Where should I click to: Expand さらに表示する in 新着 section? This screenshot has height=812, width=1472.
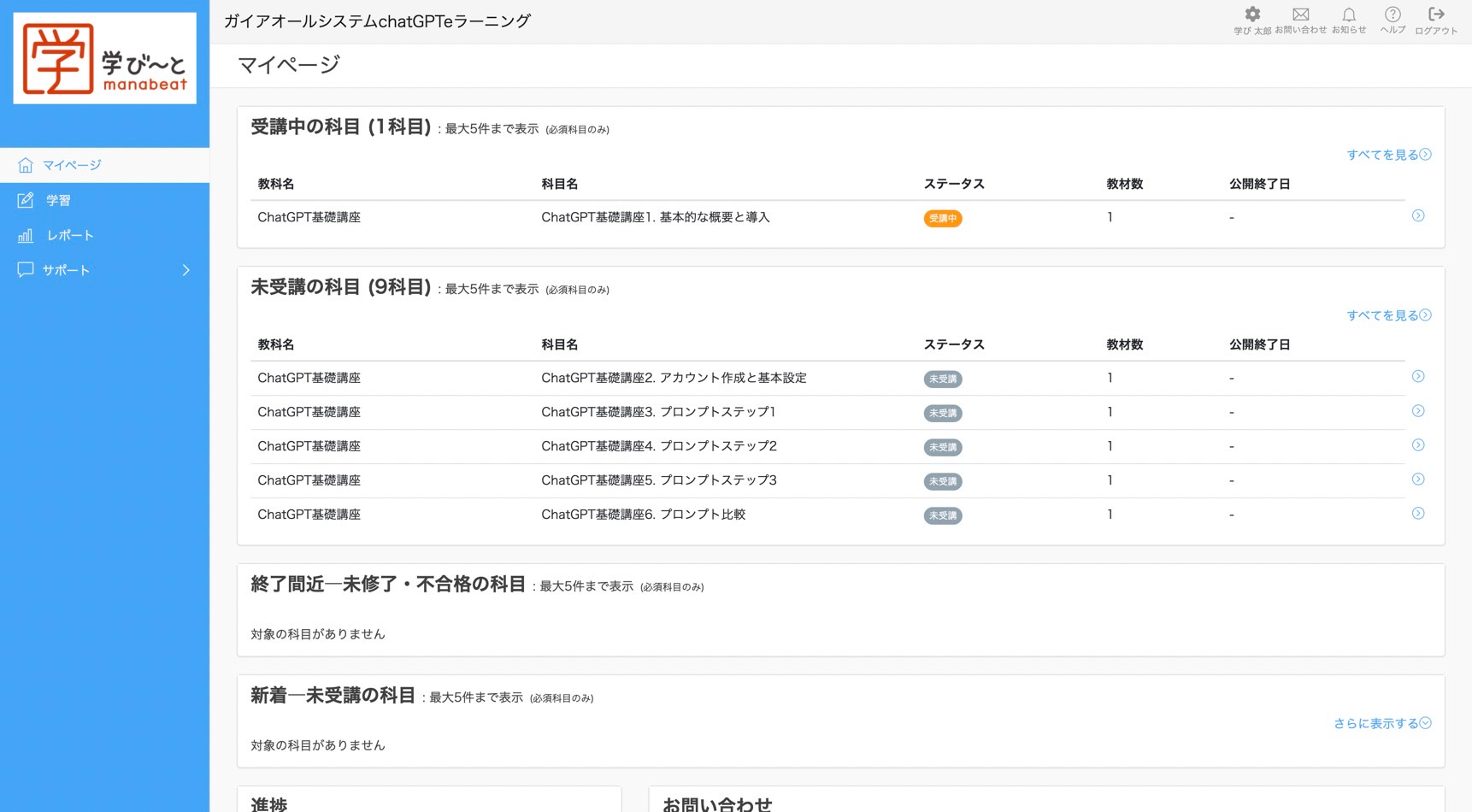tap(1381, 723)
